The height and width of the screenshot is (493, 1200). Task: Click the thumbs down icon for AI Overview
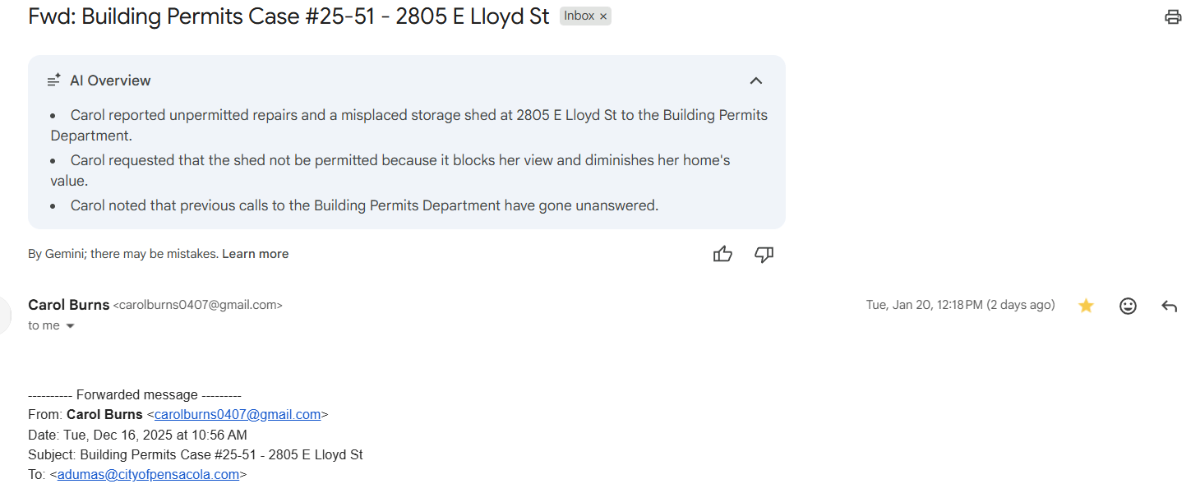click(x=764, y=254)
